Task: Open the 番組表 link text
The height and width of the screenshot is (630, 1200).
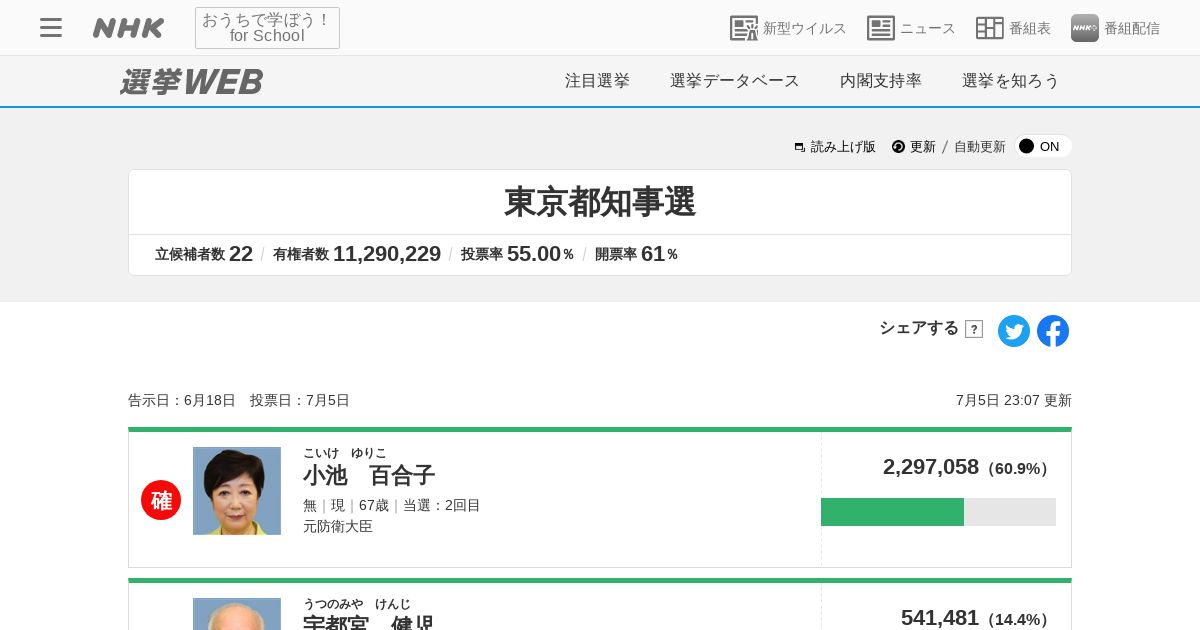Action: [1030, 28]
